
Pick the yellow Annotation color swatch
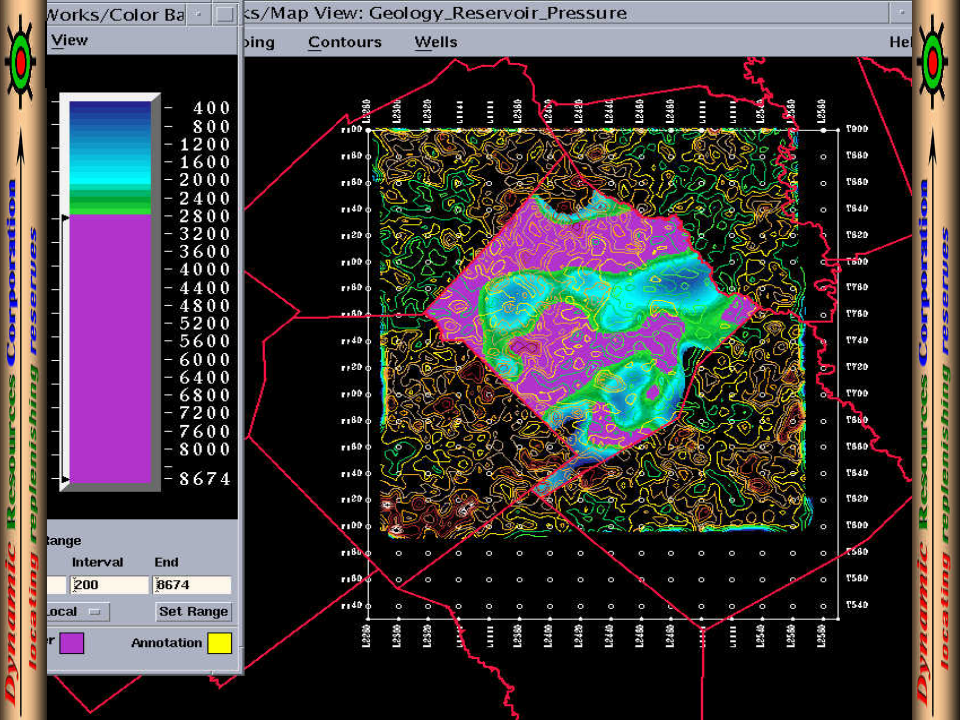(220, 643)
